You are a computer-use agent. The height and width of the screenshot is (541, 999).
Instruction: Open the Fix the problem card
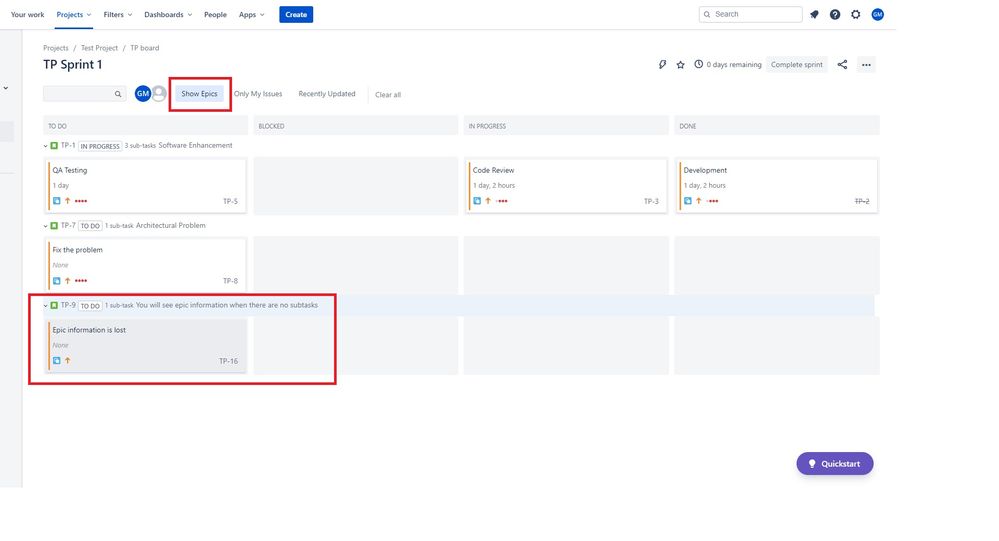146,265
